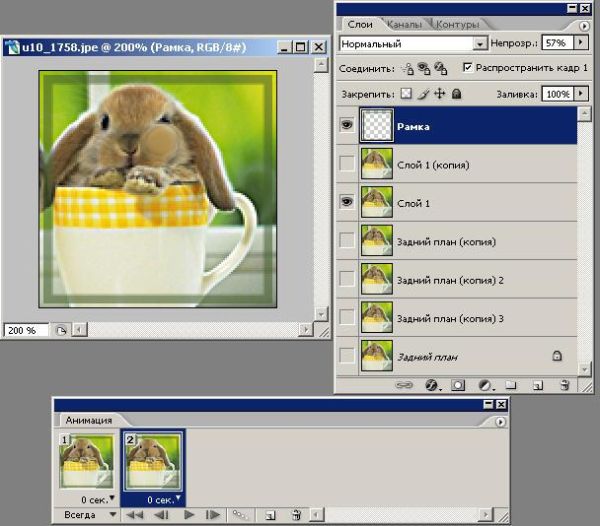The image size is (600, 526).
Task: Open the Layers panel flyout menu
Action: (x=584, y=26)
